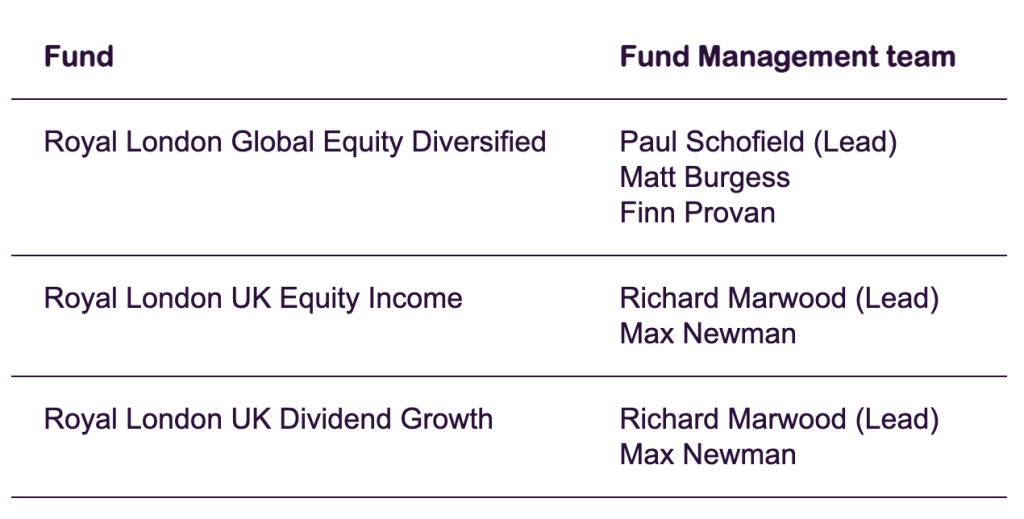Click Richard Marwood (Lead) under UK Dividend Growth
This screenshot has height=519, width=1024.
[x=779, y=420]
